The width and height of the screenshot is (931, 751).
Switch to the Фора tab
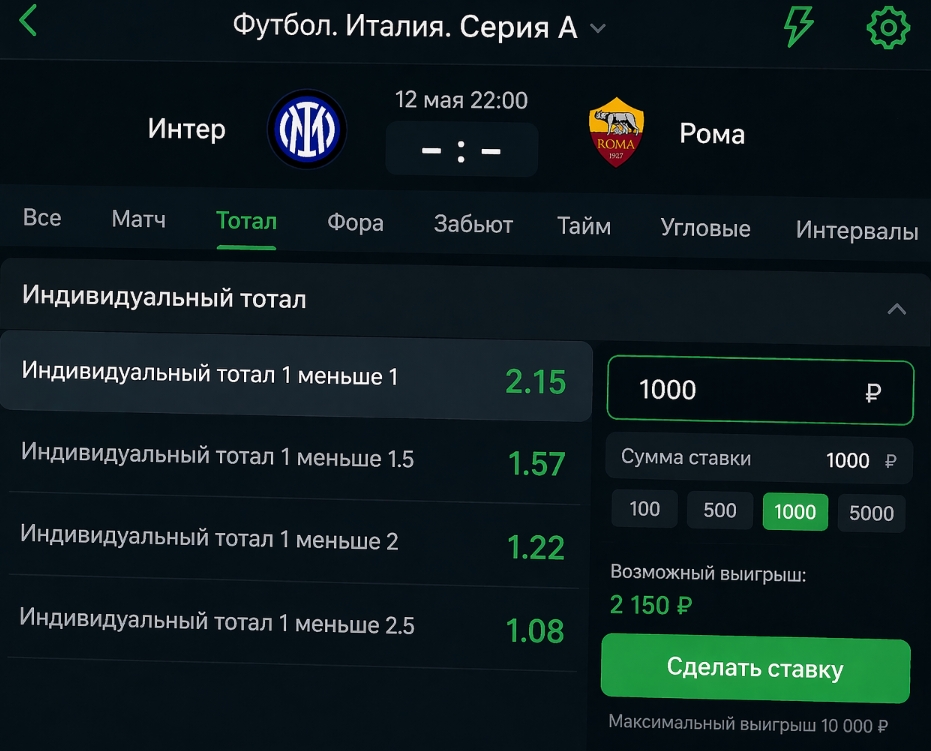click(x=355, y=223)
